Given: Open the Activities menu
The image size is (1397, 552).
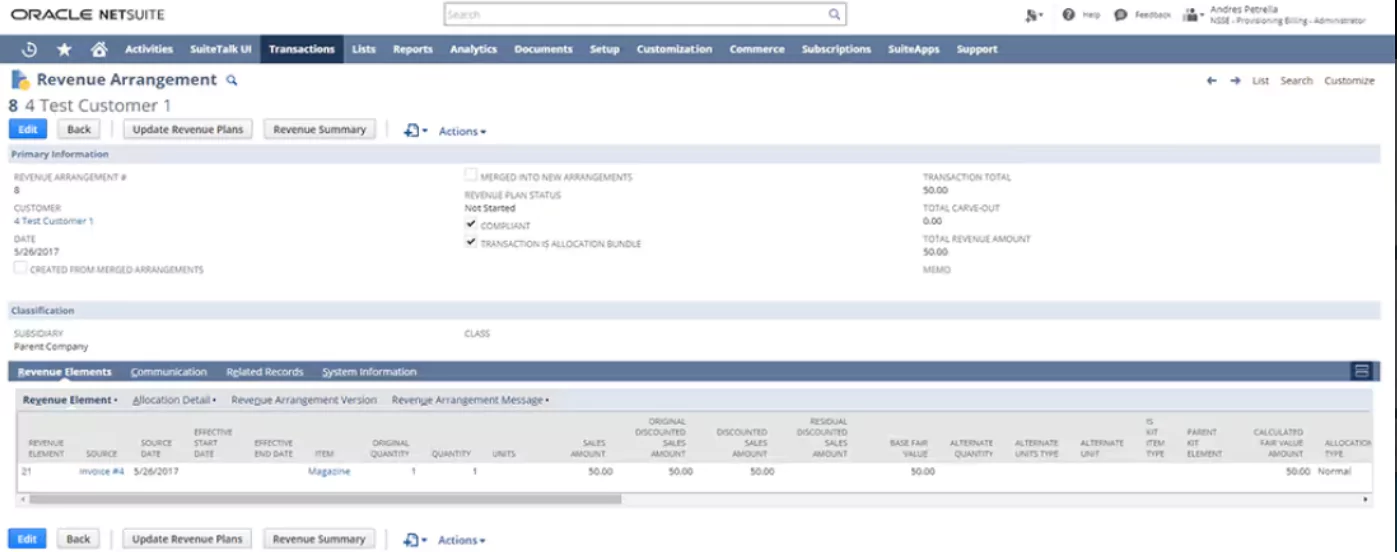Looking at the screenshot, I should click(149, 49).
